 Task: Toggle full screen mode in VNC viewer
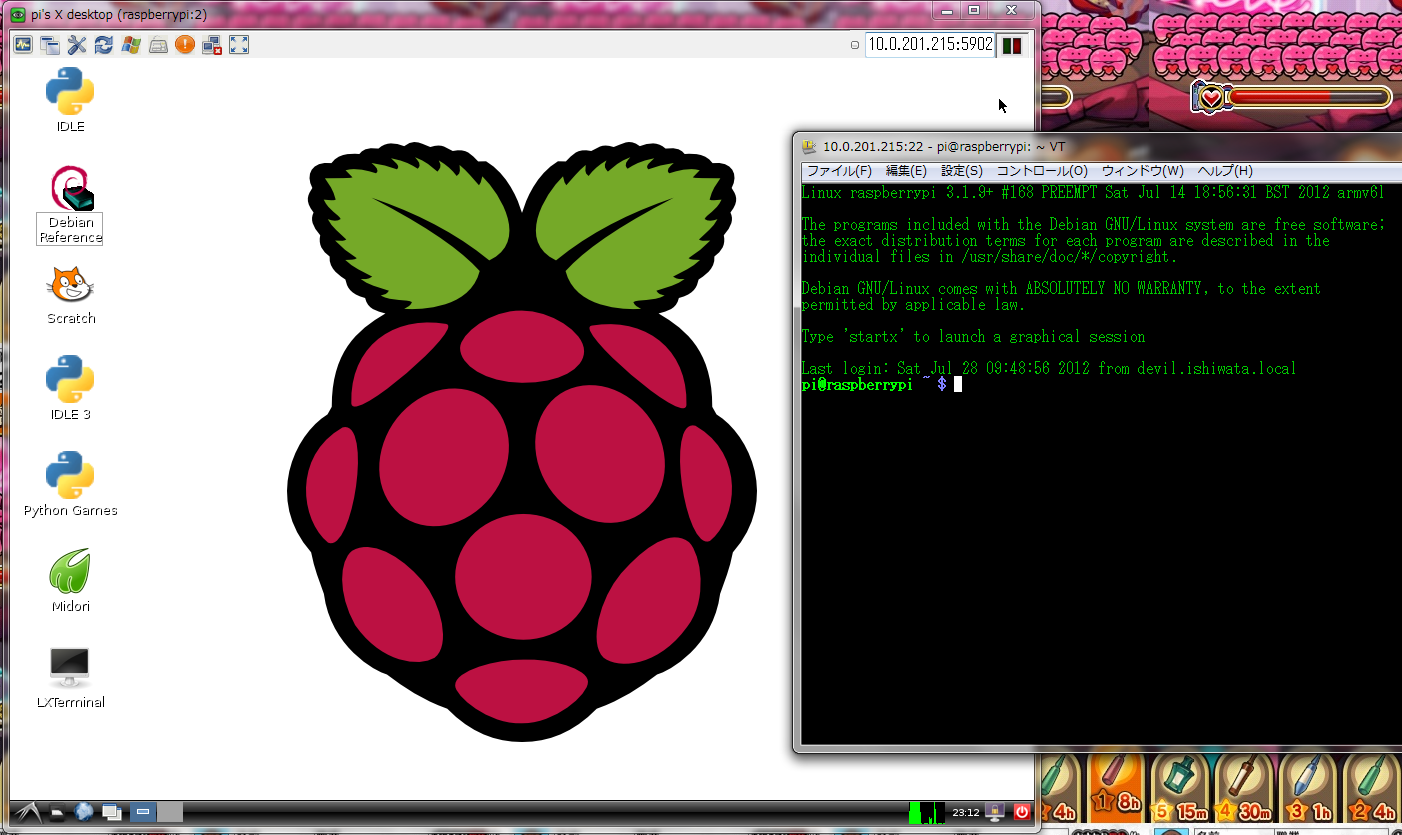coord(238,44)
